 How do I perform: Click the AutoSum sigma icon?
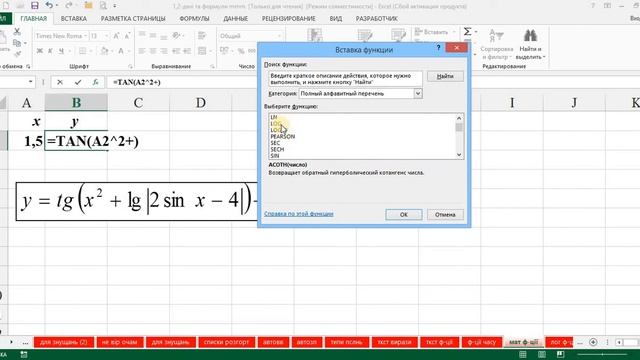[467, 31]
